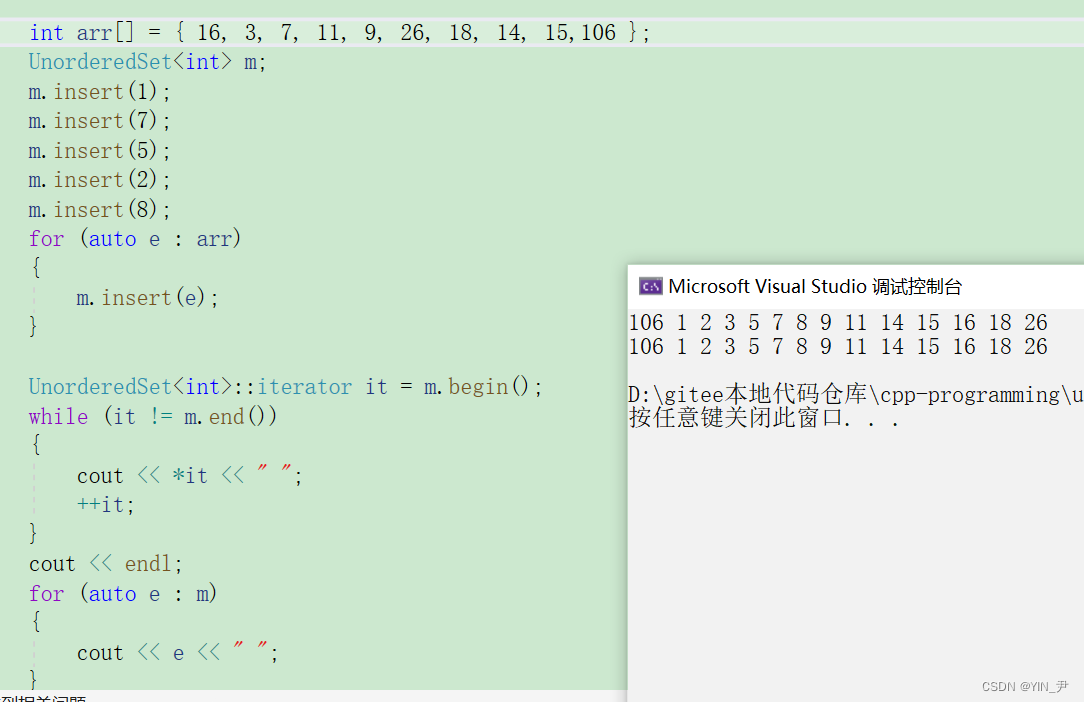Click the 'm.insert(1);' line
This screenshot has width=1084, height=702.
point(100,92)
